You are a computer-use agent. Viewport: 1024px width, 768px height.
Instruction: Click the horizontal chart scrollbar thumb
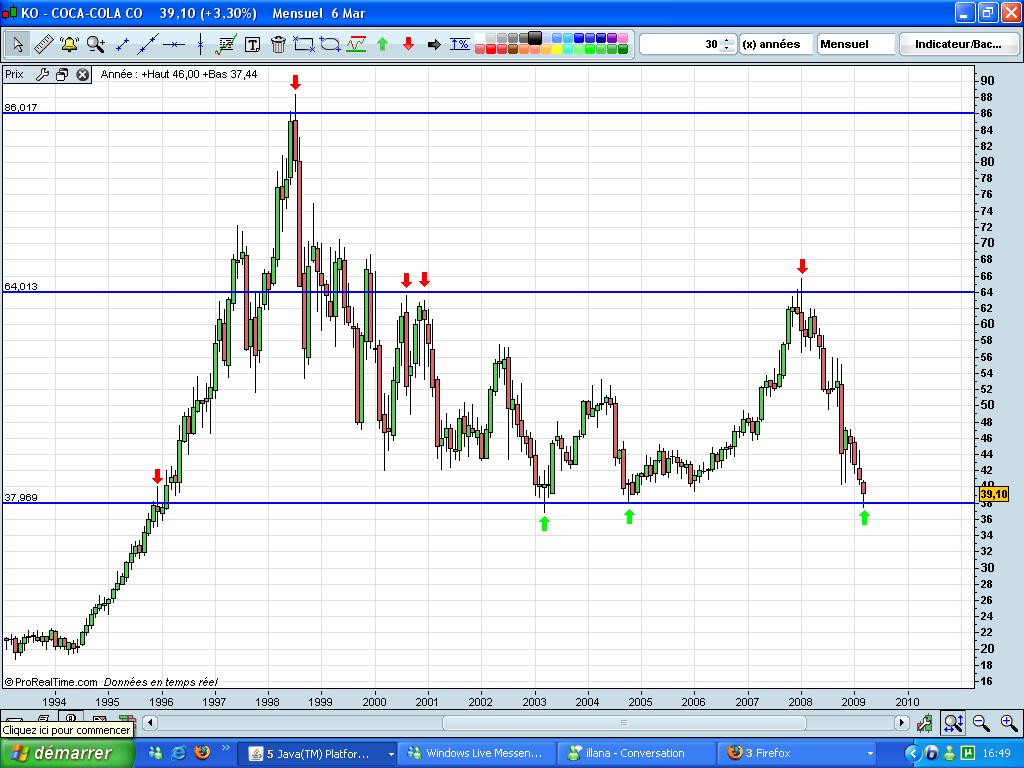(x=624, y=722)
